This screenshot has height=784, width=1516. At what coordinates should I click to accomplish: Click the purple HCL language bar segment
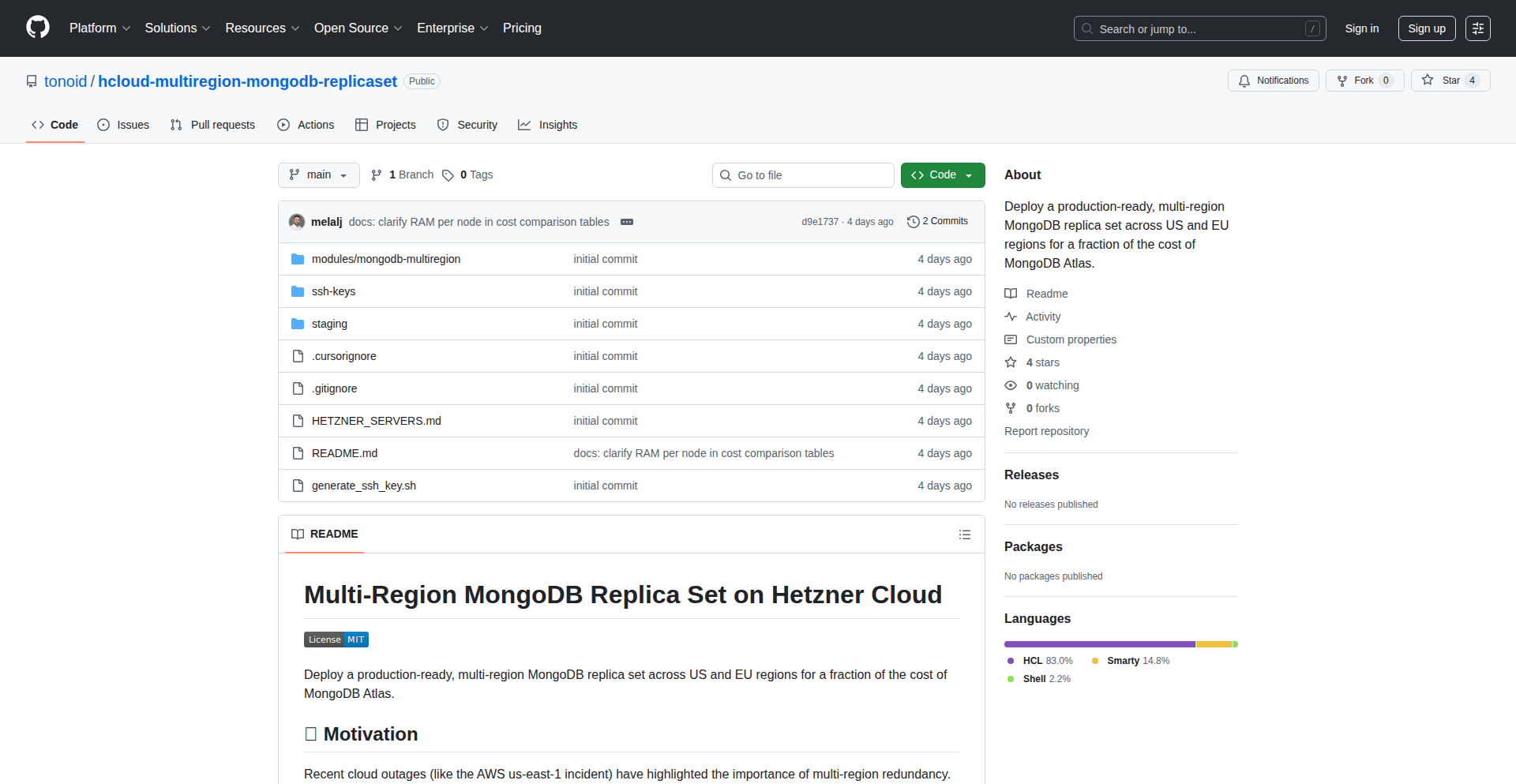pyautogui.click(x=1099, y=644)
